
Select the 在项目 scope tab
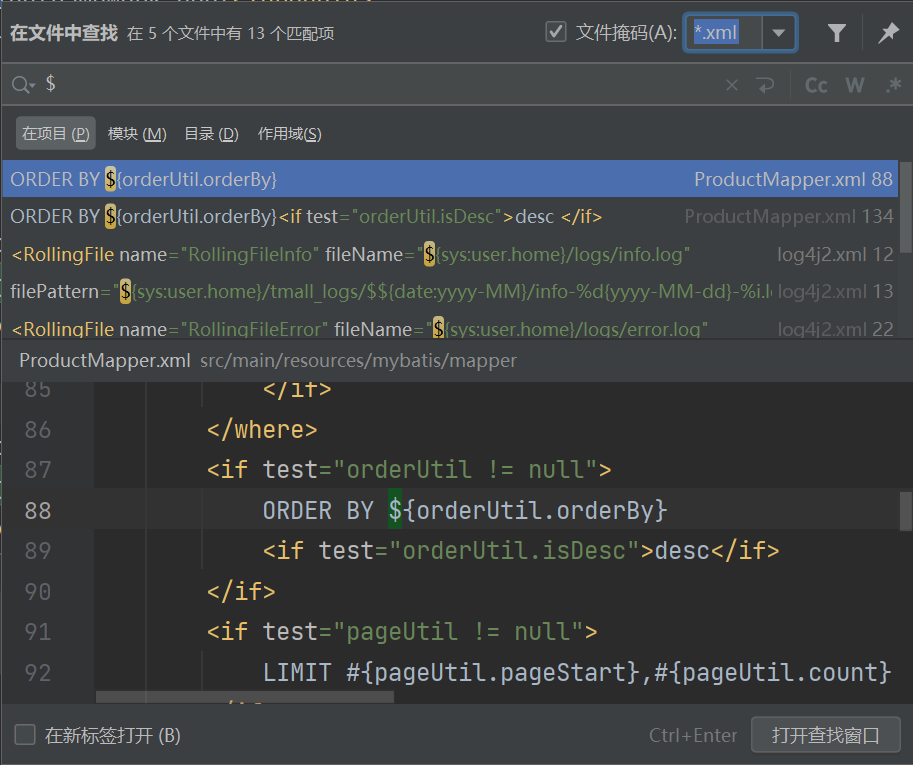[x=55, y=134]
